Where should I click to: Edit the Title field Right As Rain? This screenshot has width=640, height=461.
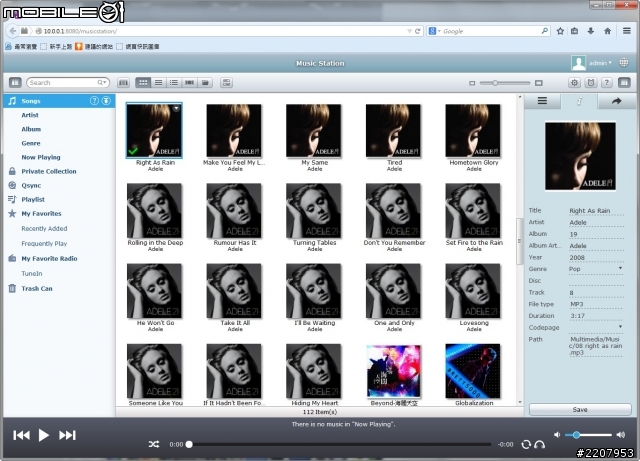point(596,211)
